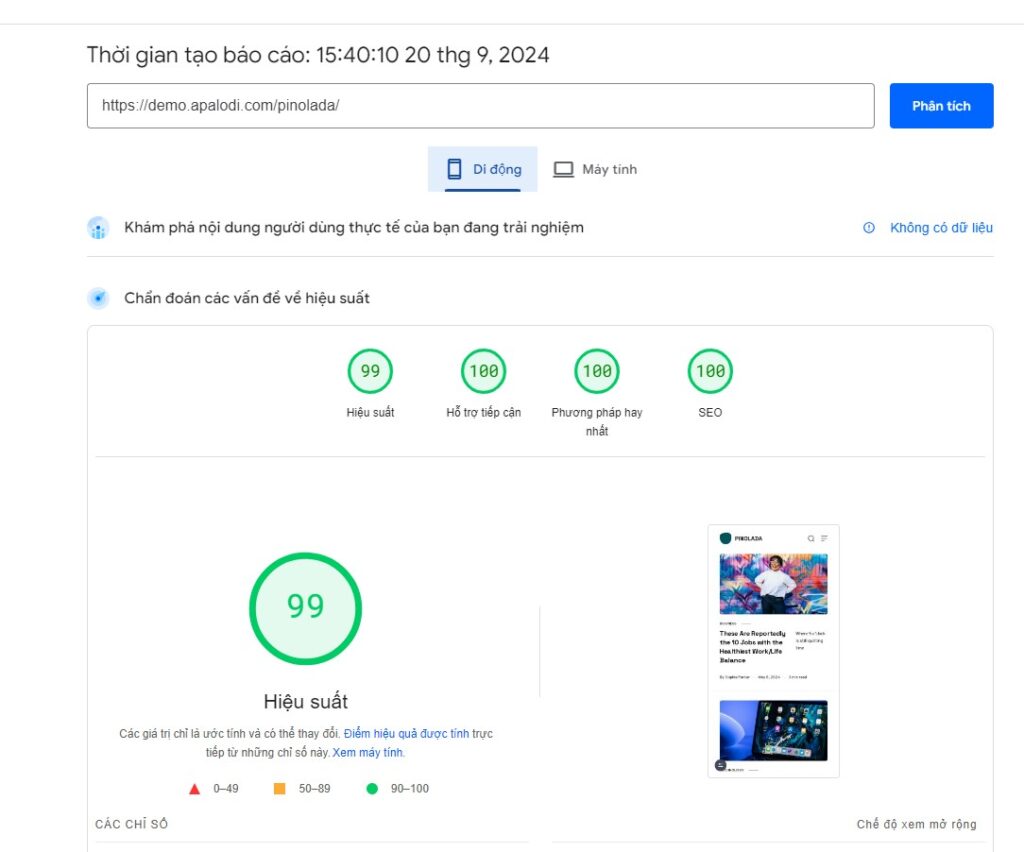
Task: Click the 100 Hỗ trợ tiếp cận gauge
Action: coord(483,370)
